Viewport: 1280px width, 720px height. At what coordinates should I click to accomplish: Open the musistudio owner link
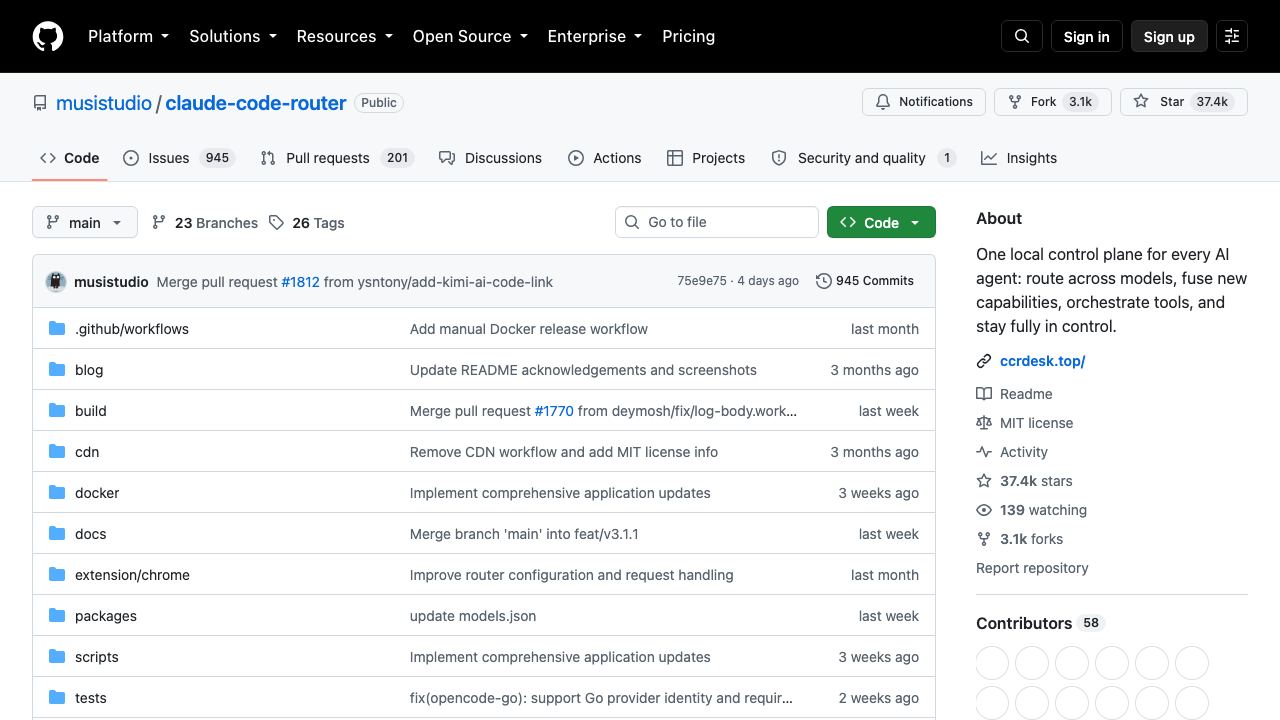coord(104,103)
